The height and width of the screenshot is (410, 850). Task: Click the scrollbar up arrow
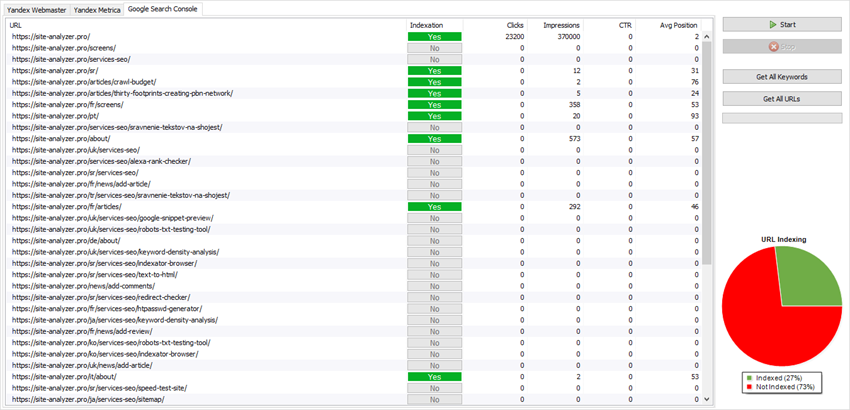(x=706, y=37)
